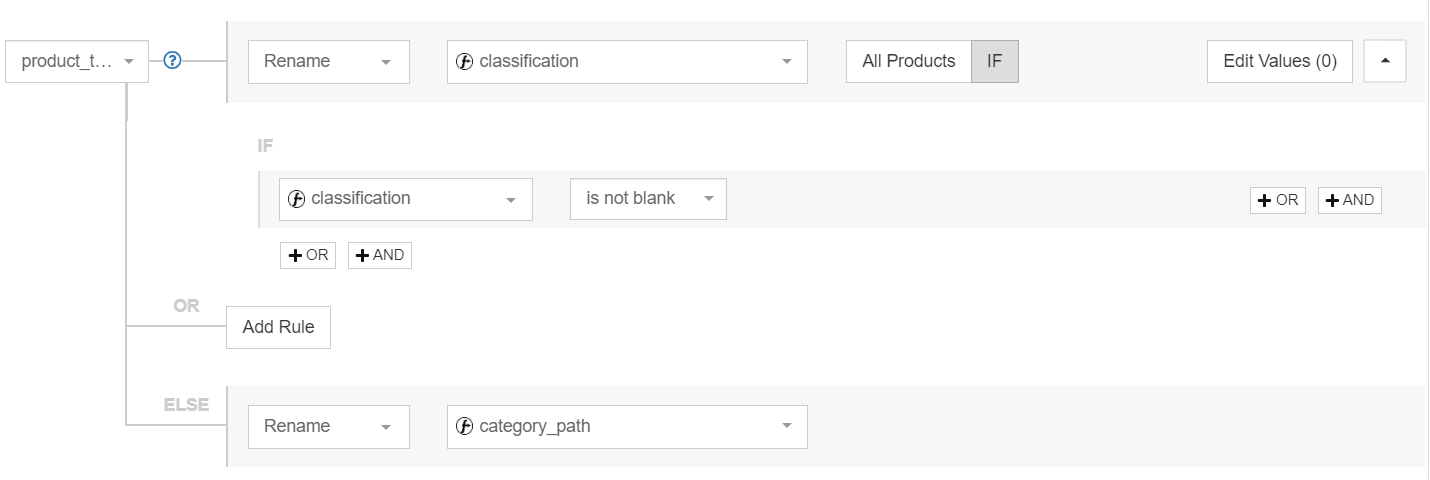Click function icon in top classification field
The height and width of the screenshot is (480, 1430).
coord(464,61)
